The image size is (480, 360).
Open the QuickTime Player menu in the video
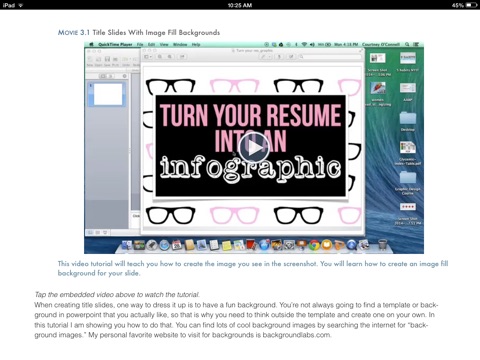115,44
